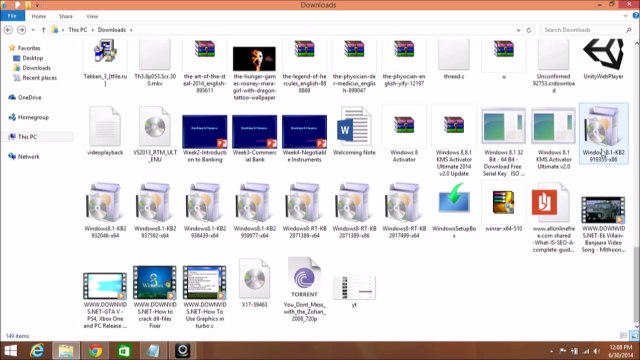The height and width of the screenshot is (360, 640).
Task: Select Week4-Negotiable Instruments presentation
Action: [x=304, y=138]
